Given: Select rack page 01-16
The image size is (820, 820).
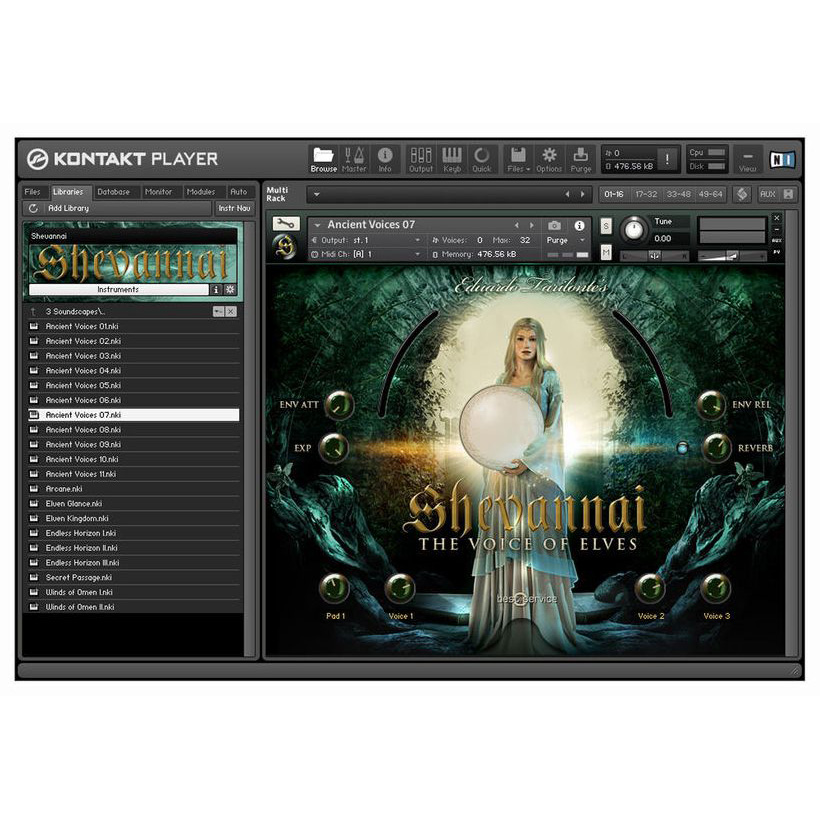Looking at the screenshot, I should 614,194.
